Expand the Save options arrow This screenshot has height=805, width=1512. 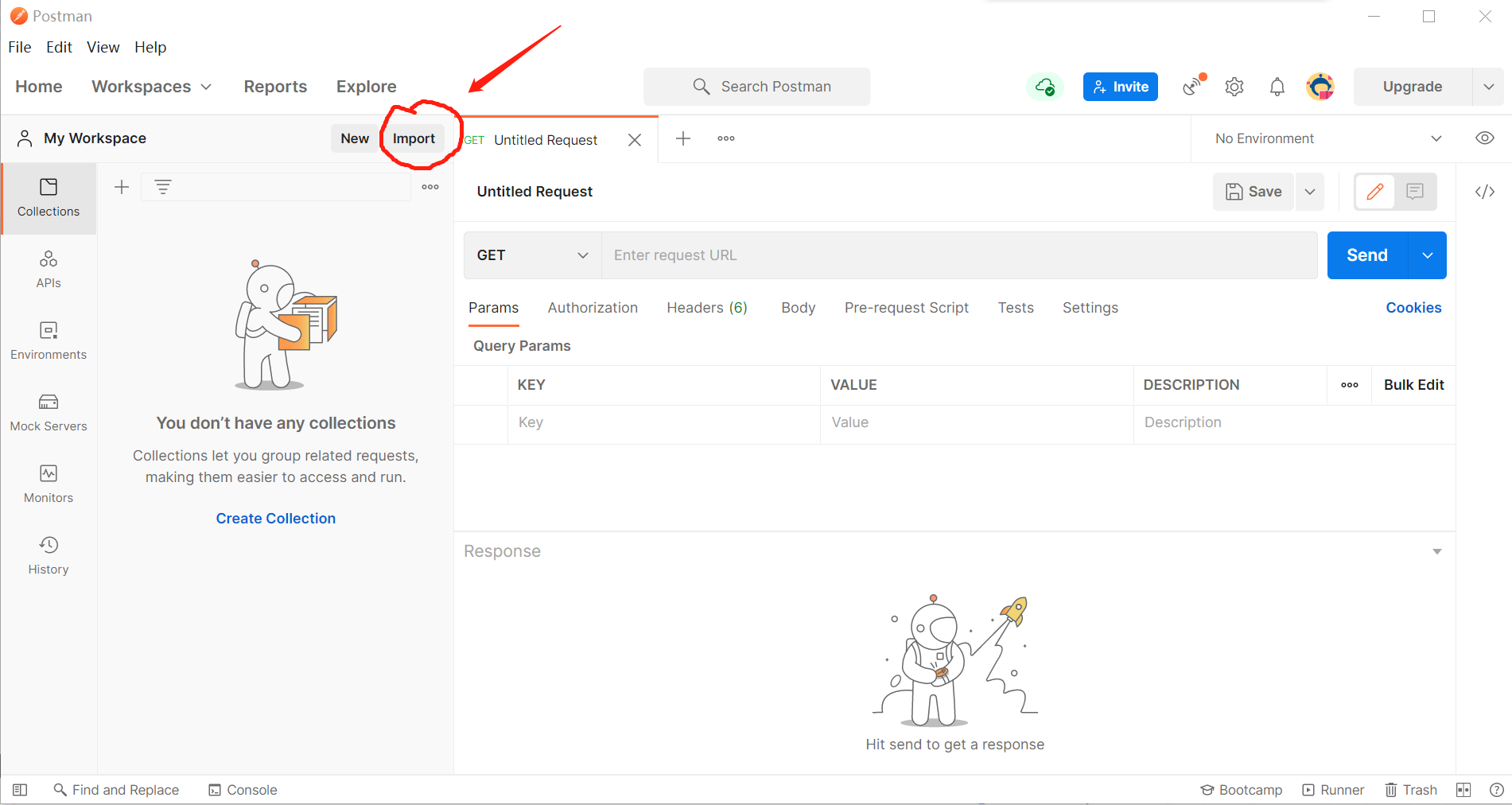coord(1310,192)
